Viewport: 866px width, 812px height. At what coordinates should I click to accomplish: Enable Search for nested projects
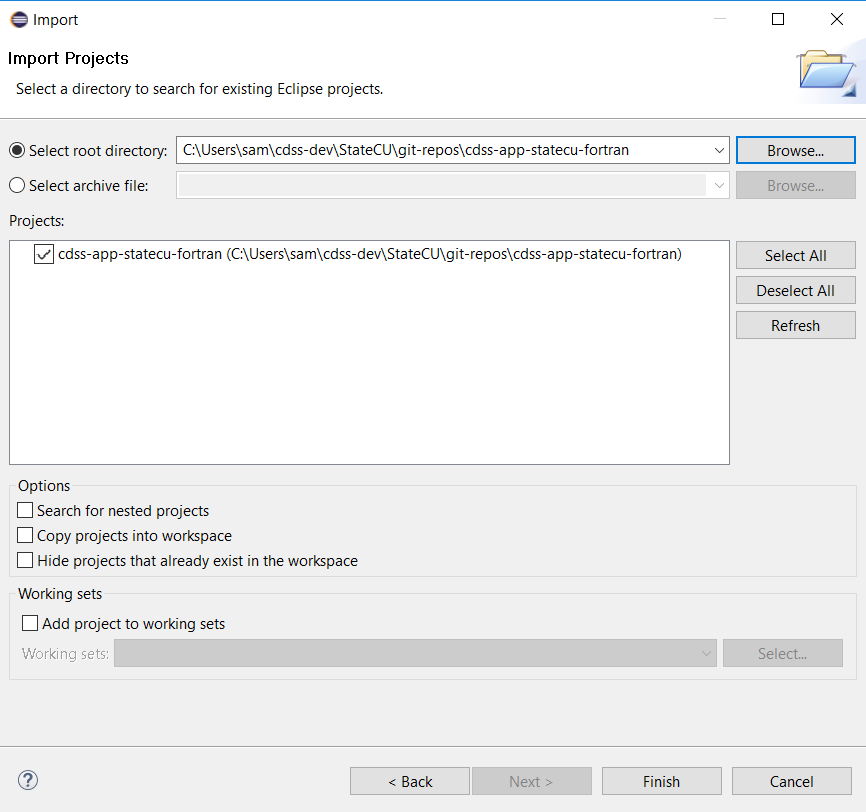click(x=25, y=510)
